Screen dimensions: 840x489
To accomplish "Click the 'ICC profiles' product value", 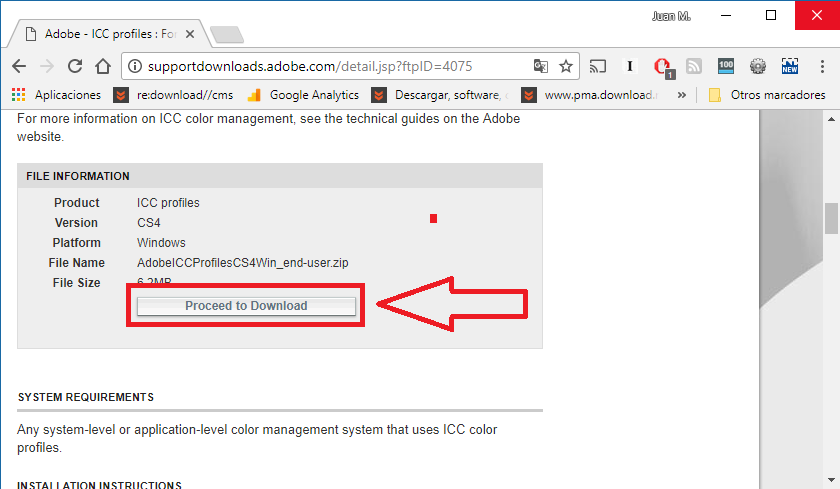I will [x=168, y=203].
